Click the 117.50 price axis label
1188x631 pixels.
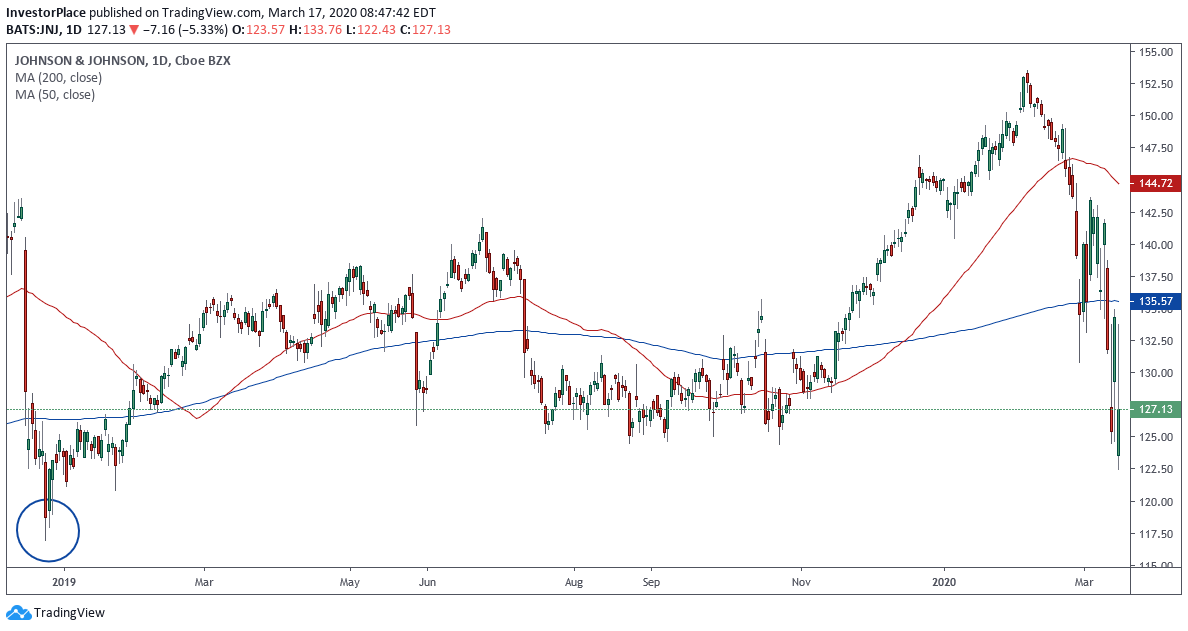click(x=1156, y=534)
